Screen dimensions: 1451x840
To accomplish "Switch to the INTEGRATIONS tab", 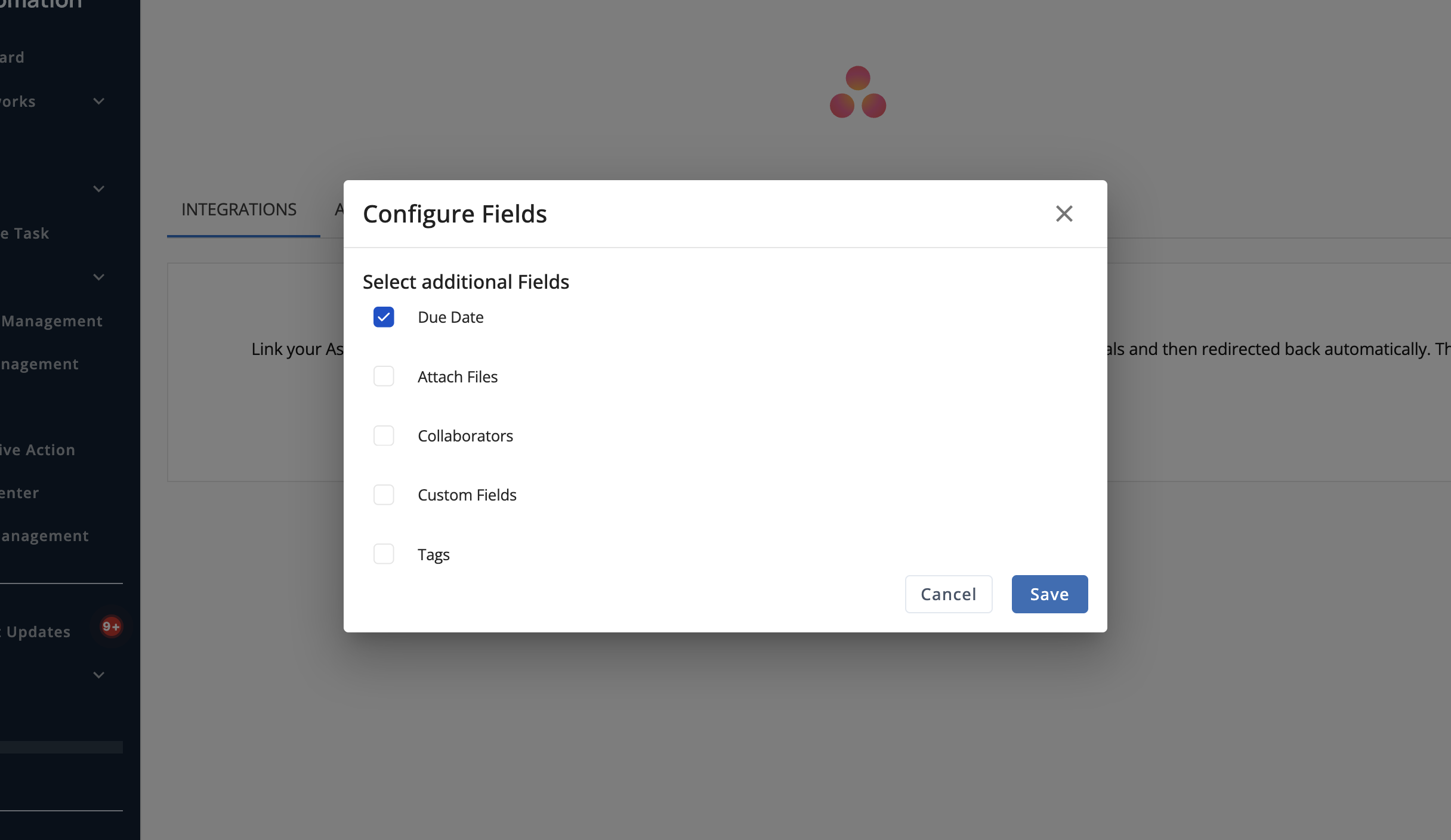I will click(239, 209).
